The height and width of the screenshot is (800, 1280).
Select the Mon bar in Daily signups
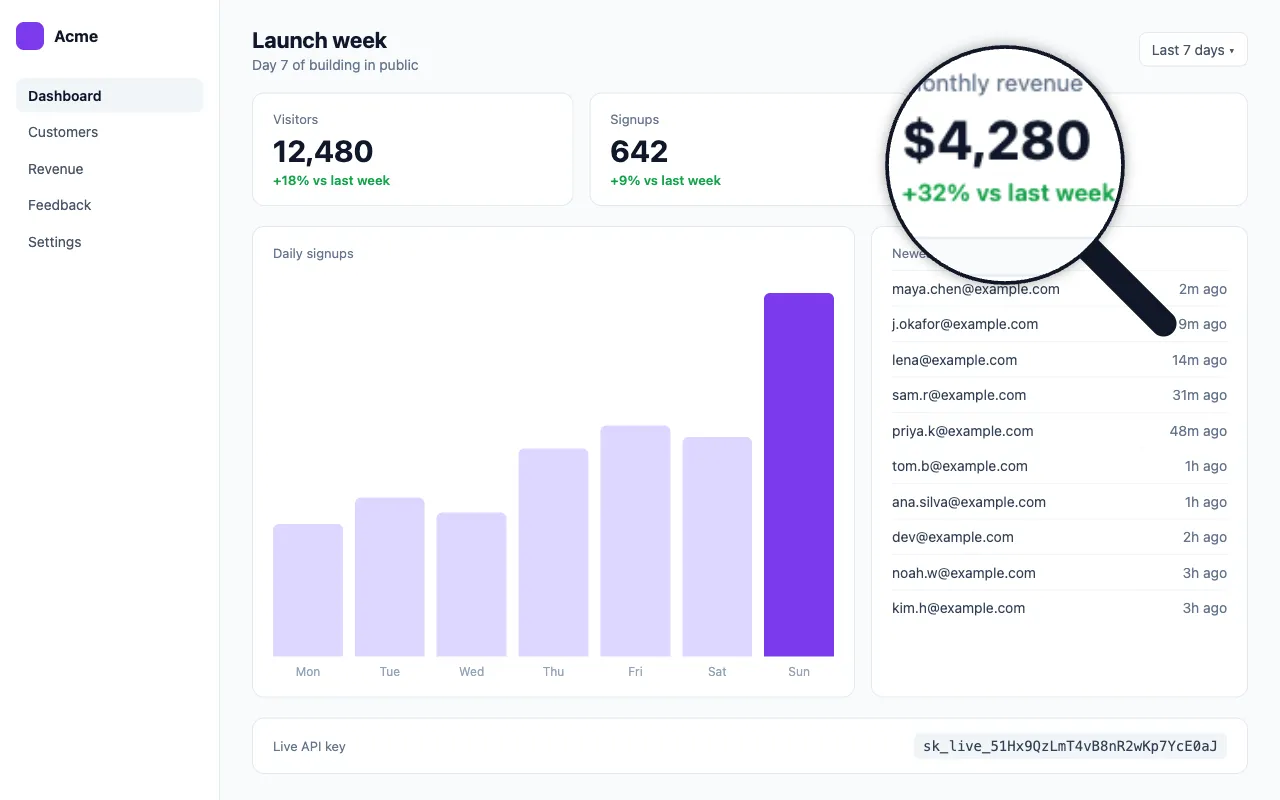pyautogui.click(x=308, y=590)
